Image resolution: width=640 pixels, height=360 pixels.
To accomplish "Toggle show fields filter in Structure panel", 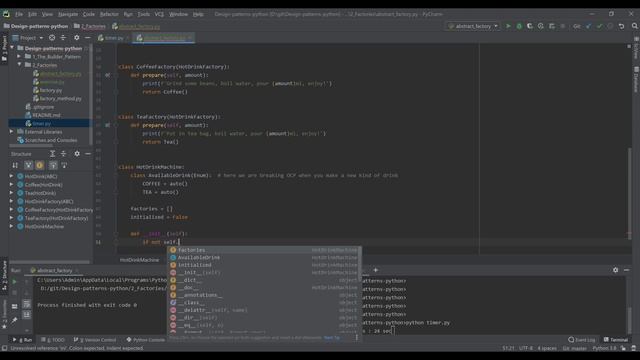I will [x=40, y=165].
